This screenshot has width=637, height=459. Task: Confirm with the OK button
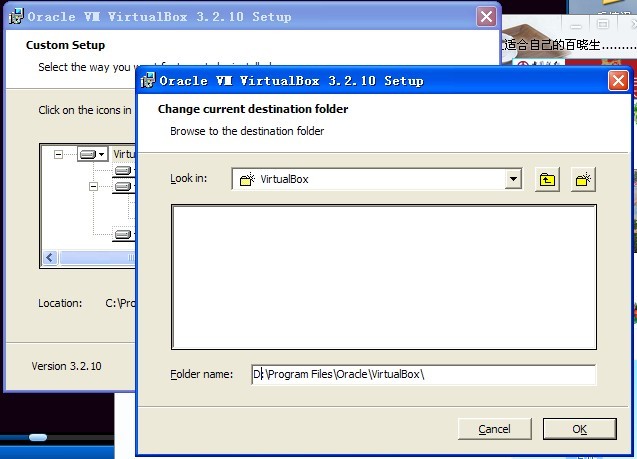pos(580,429)
